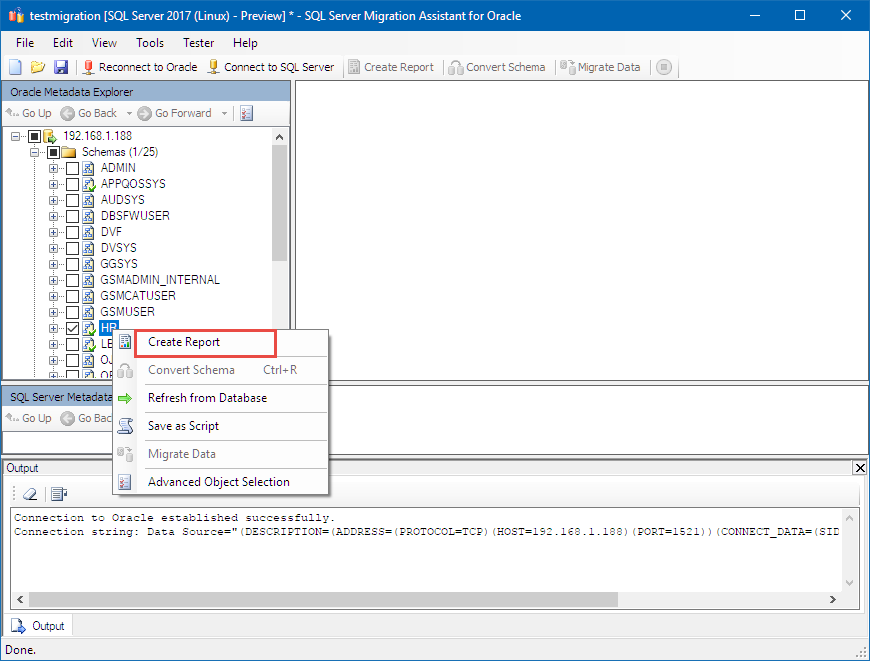Check the checkbox next to AUDSYS schema

point(74,199)
